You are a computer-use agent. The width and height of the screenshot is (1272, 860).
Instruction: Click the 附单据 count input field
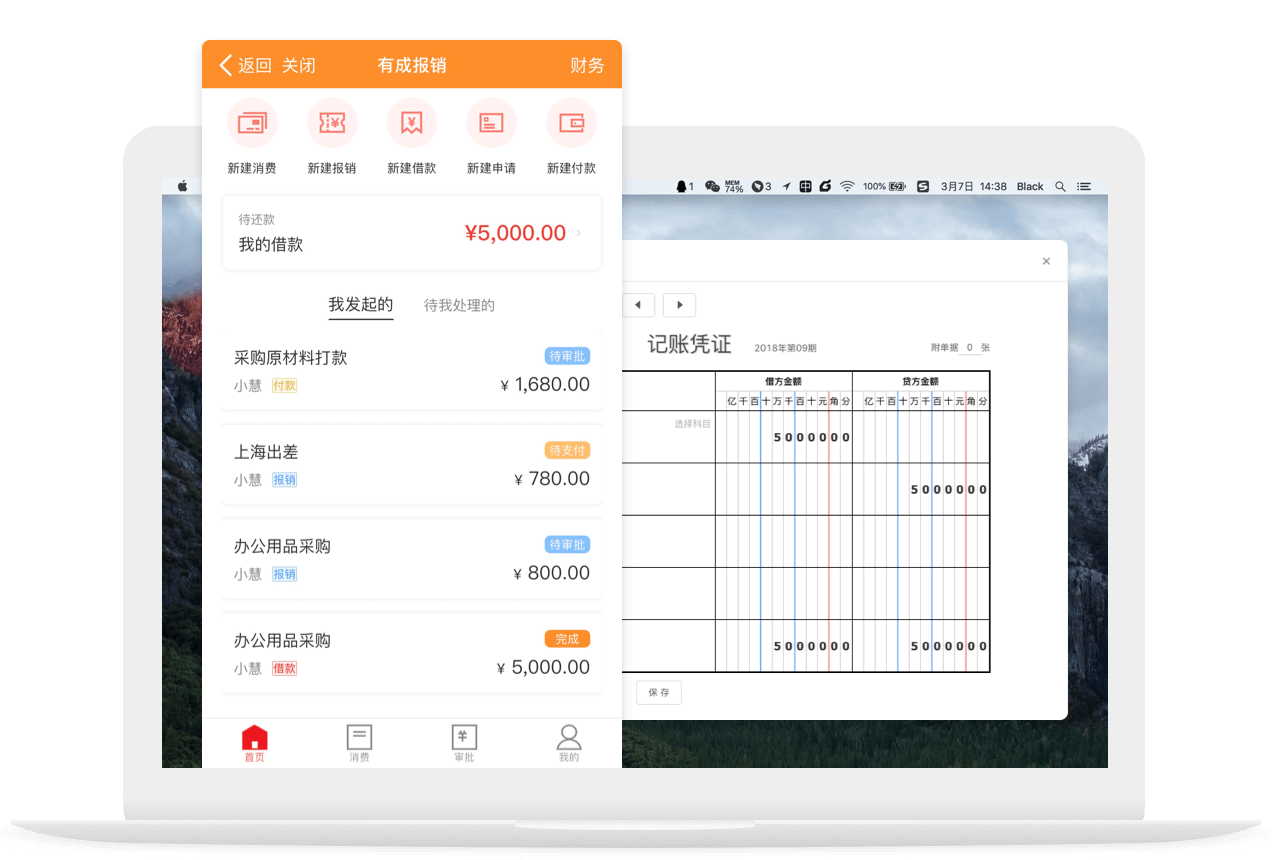[x=968, y=348]
